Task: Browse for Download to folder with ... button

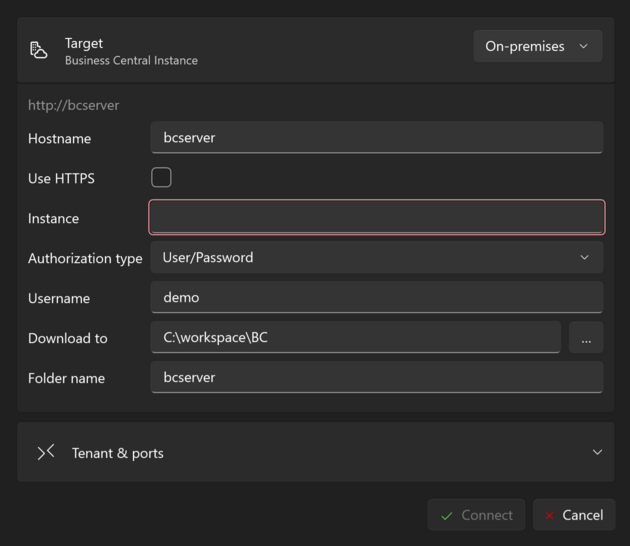Action: 586,337
